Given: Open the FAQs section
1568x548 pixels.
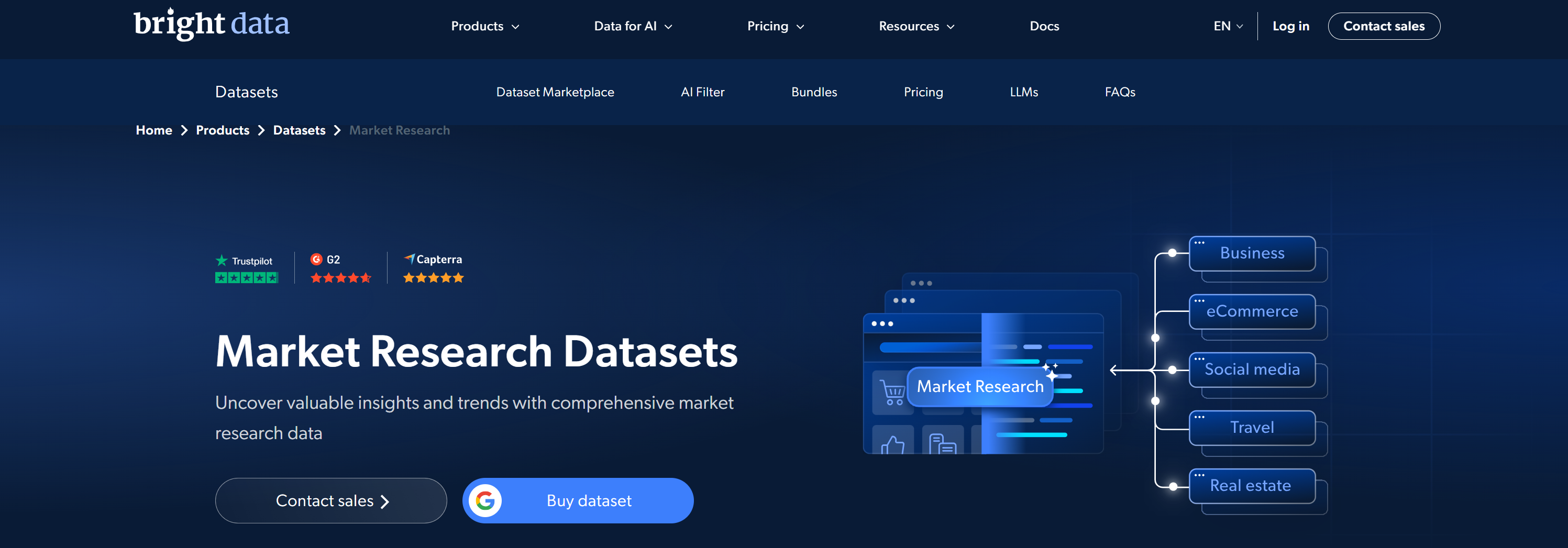Looking at the screenshot, I should 1119,92.
